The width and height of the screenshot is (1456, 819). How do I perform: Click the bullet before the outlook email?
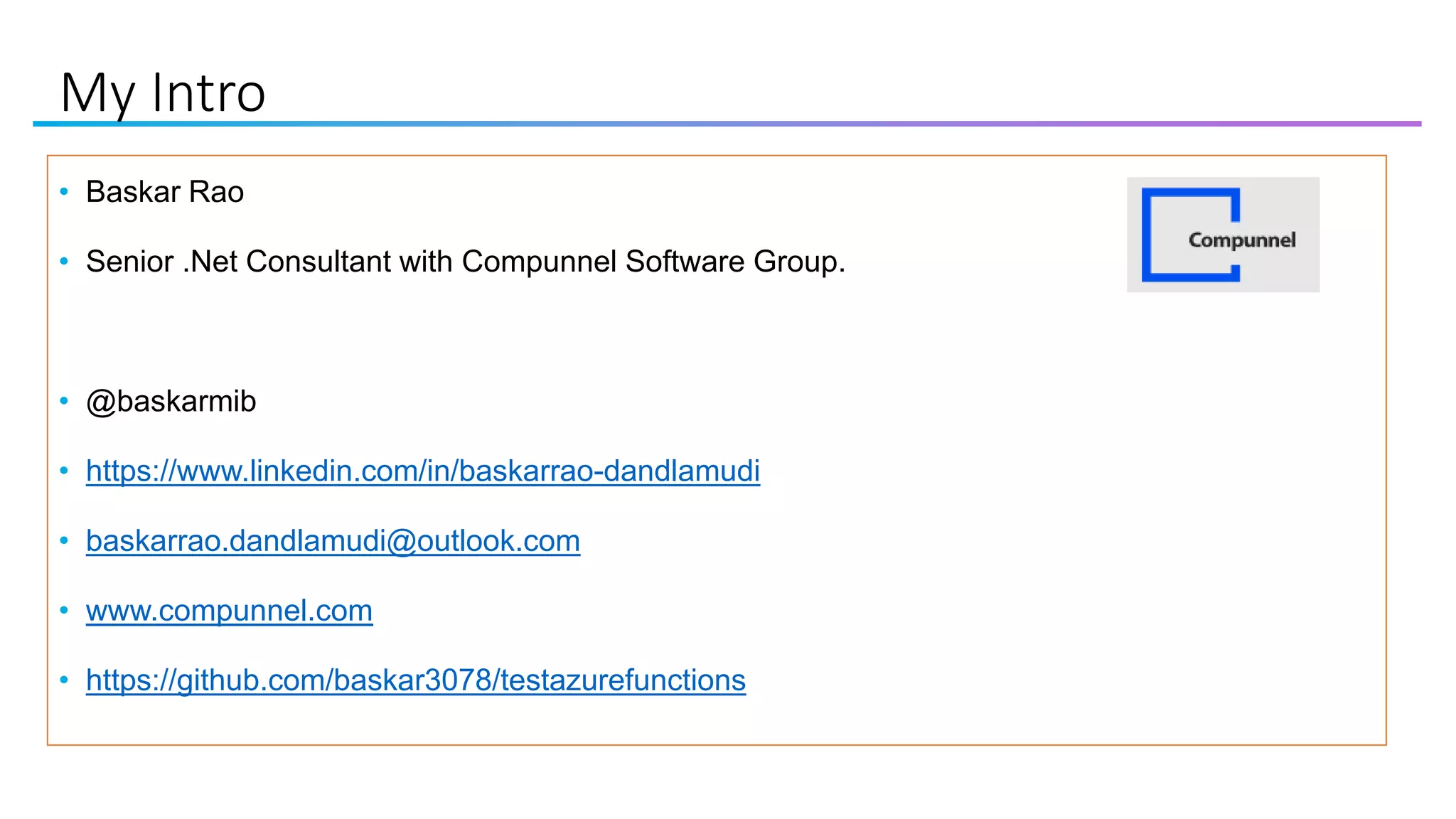point(64,540)
